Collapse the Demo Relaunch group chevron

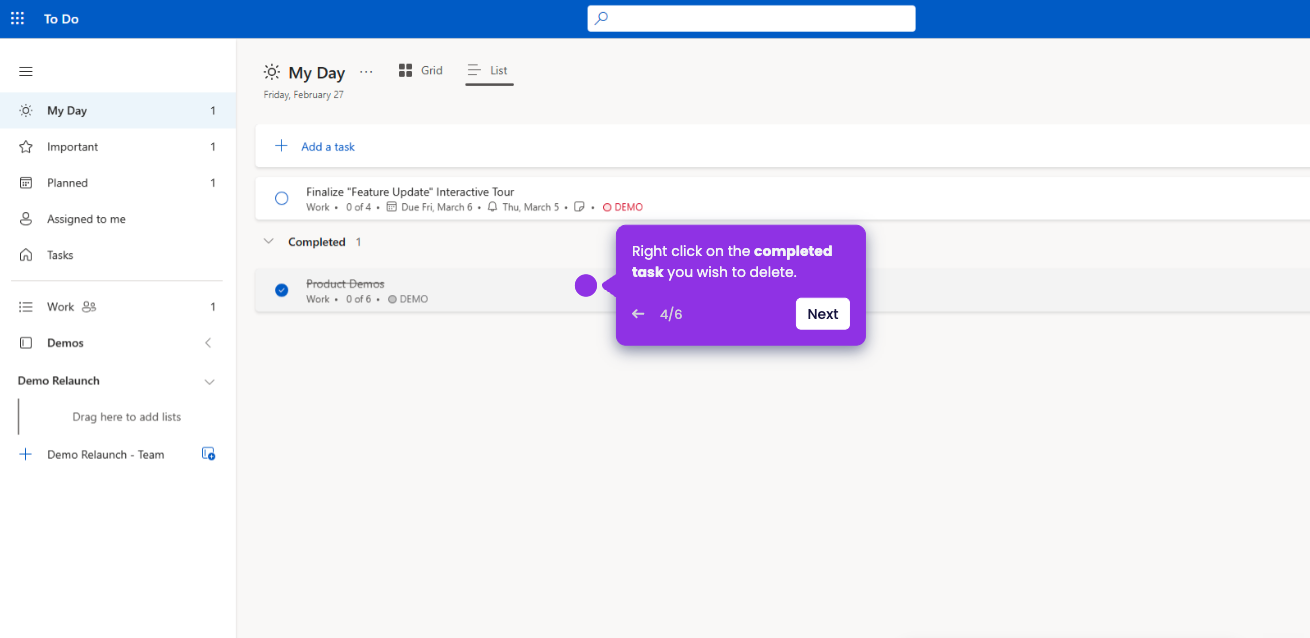pos(209,382)
